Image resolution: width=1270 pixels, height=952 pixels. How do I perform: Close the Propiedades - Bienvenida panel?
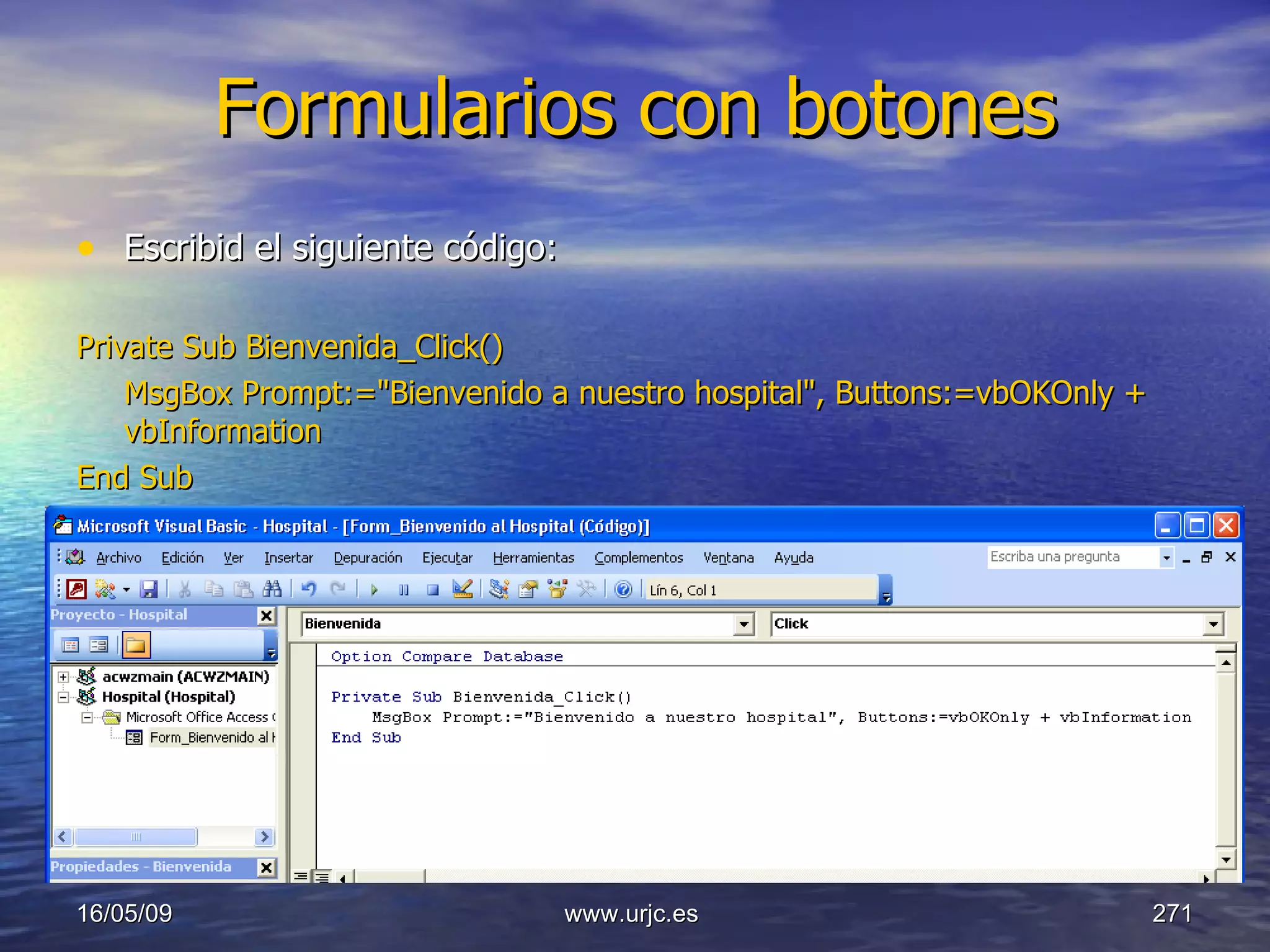click(266, 867)
